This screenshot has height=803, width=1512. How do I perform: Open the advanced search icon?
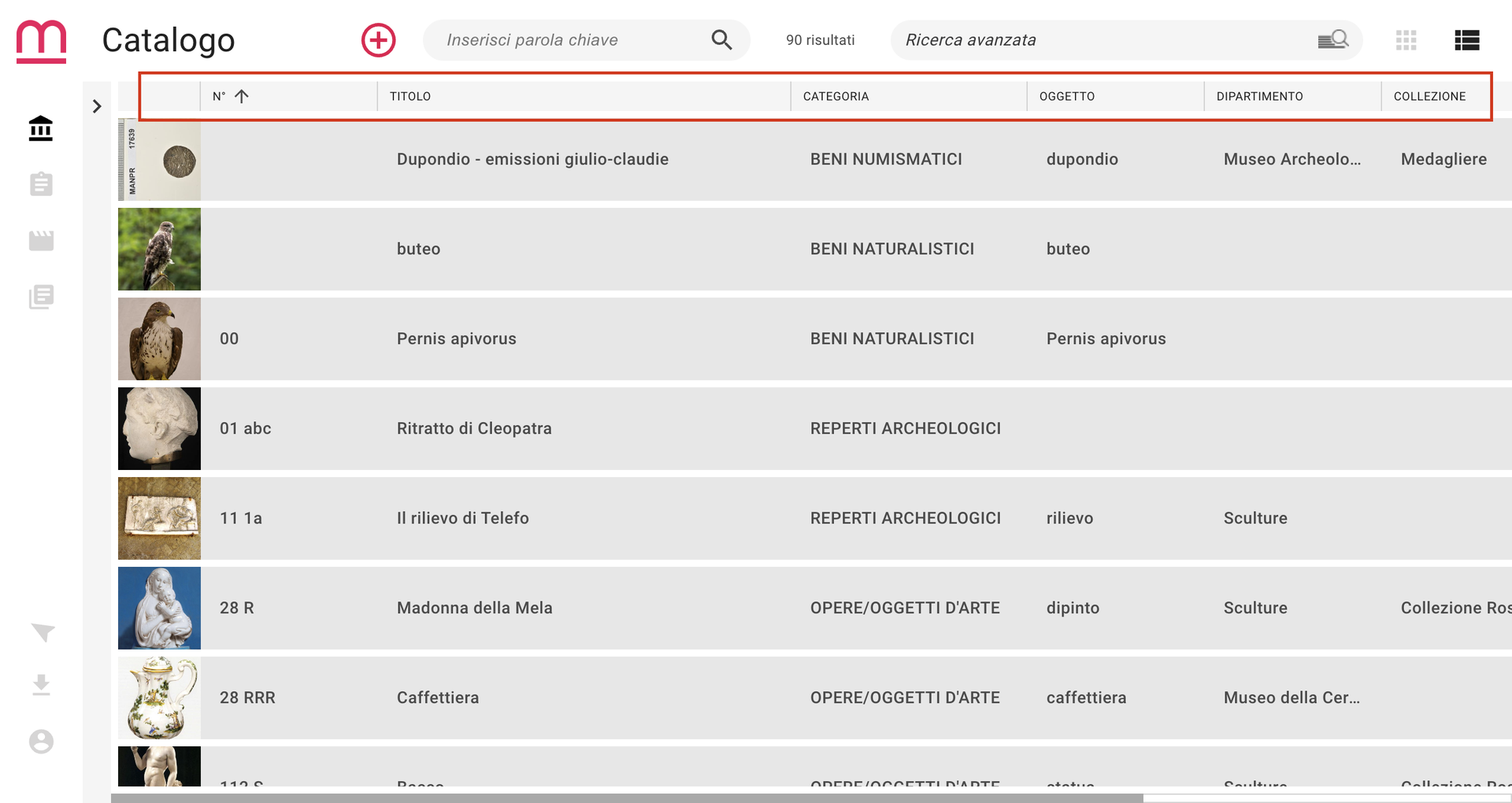pos(1333,40)
